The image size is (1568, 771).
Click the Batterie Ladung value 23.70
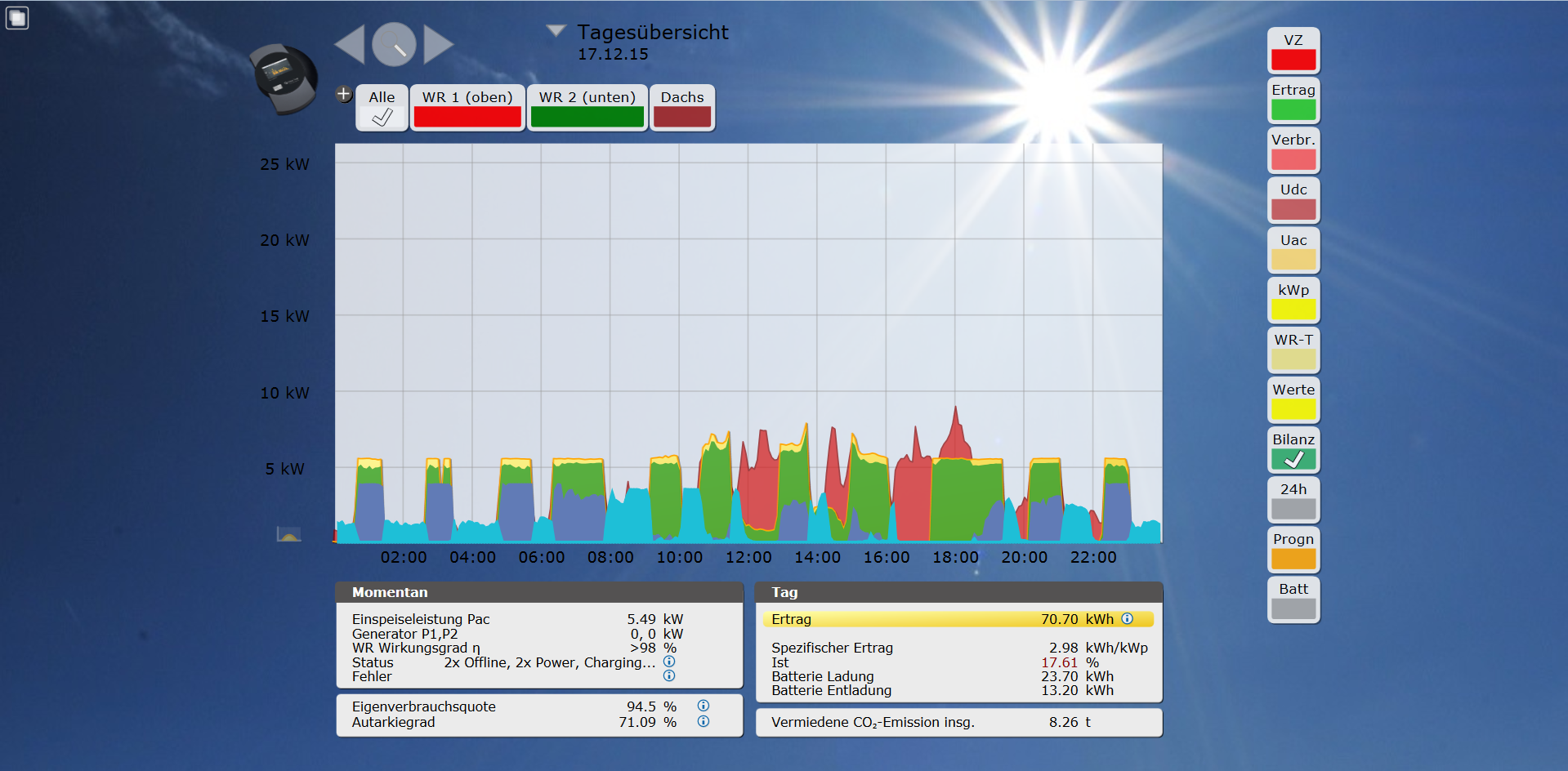pyautogui.click(x=1059, y=676)
